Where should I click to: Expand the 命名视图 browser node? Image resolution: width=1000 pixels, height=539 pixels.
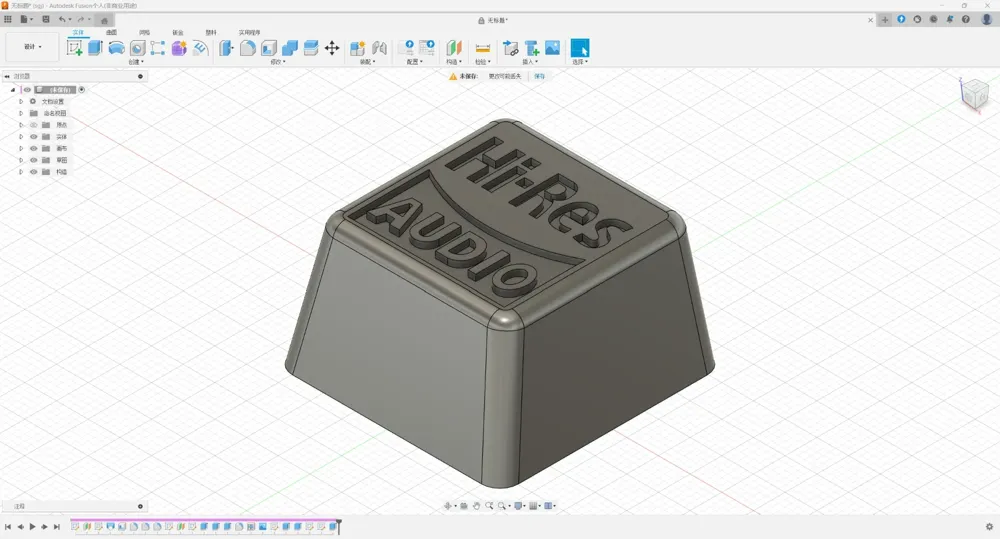point(21,113)
